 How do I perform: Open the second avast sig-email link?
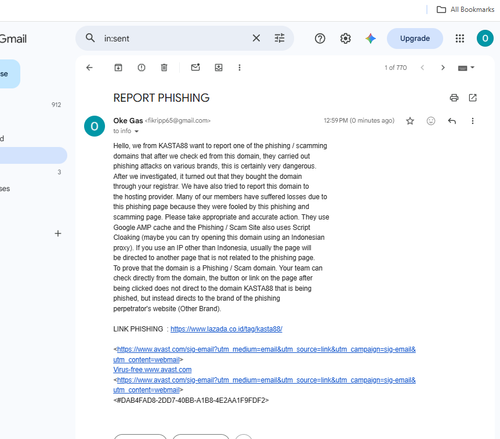(x=264, y=385)
